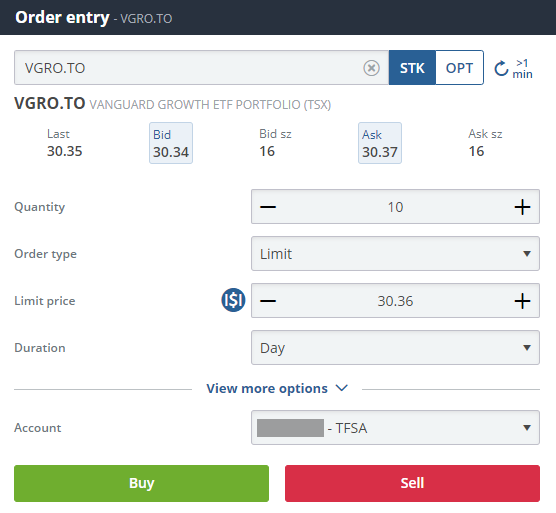556x513 pixels.
Task: Use the Bid 30.34 price box
Action: pyautogui.click(x=171, y=143)
